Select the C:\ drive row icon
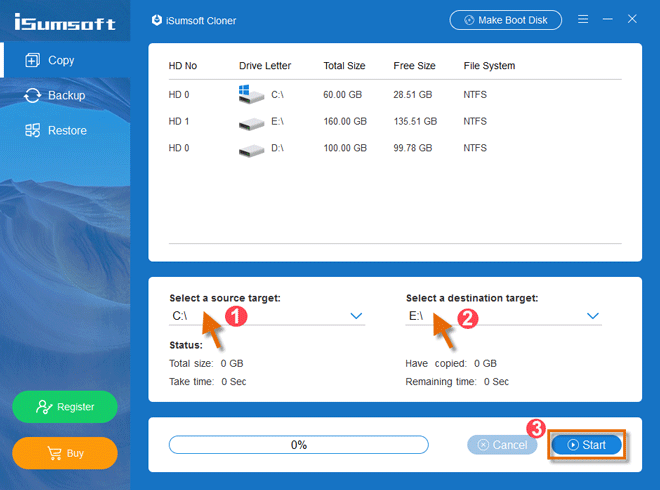 point(251,94)
